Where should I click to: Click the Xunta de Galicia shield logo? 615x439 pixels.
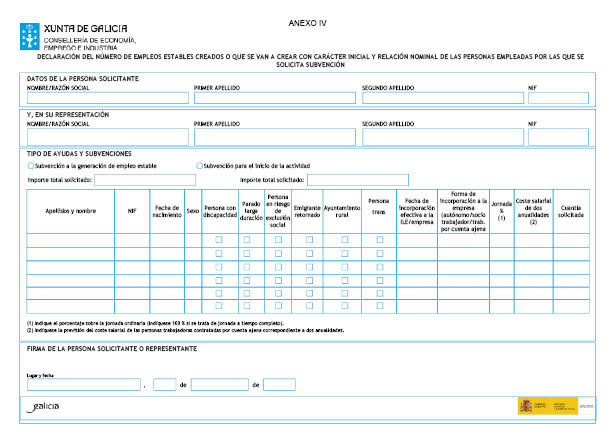click(x=30, y=36)
